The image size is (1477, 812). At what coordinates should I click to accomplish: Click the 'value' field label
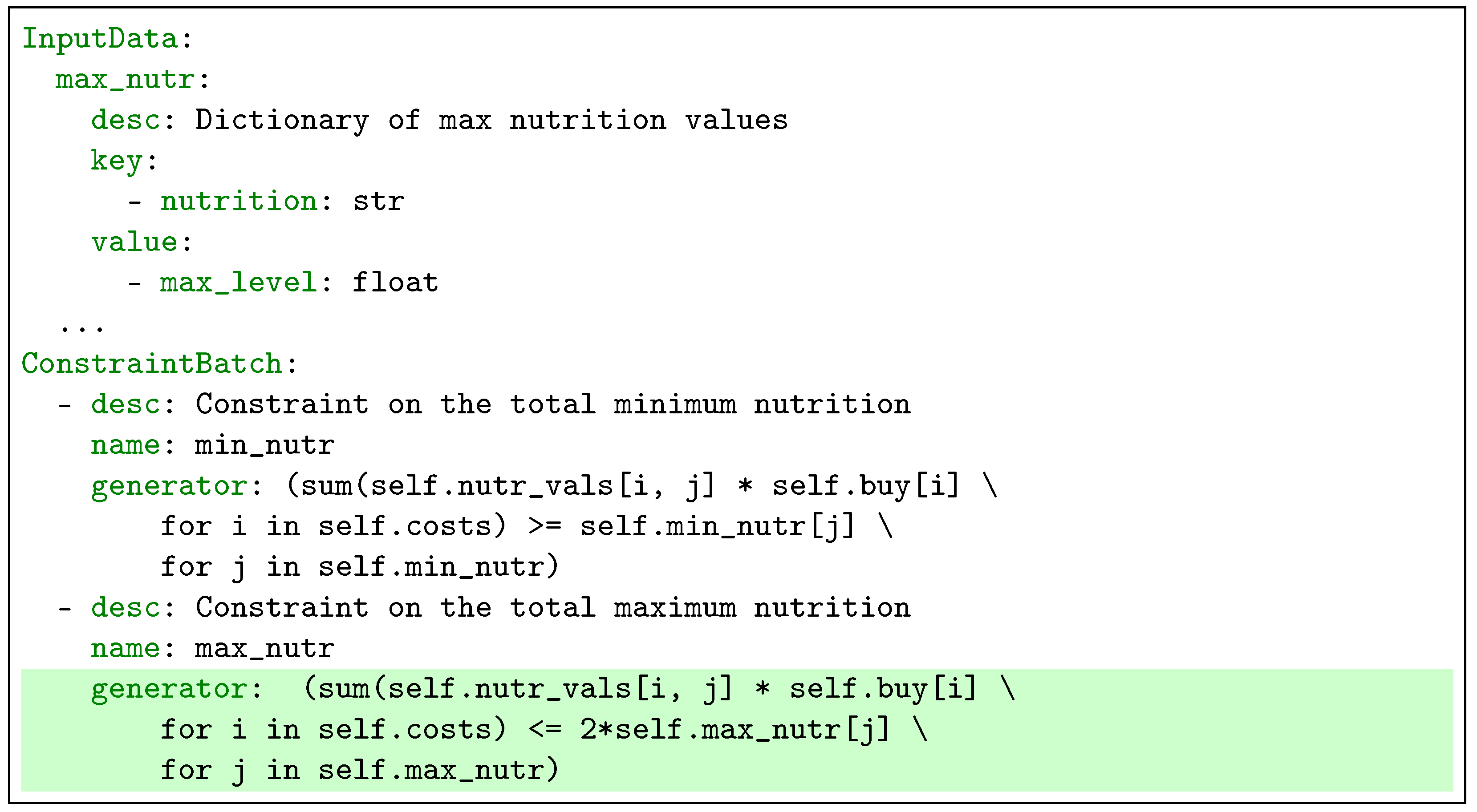(135, 242)
